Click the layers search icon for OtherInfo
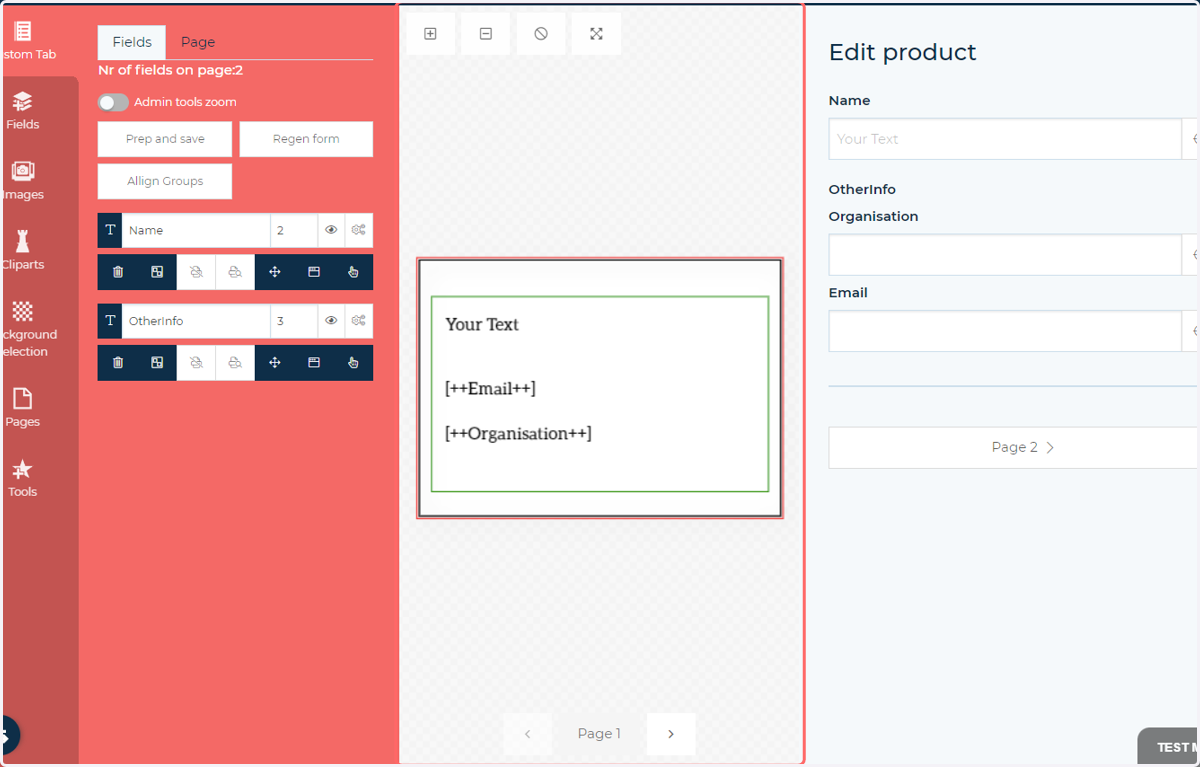Screen dimensions: 1200x767 235,363
